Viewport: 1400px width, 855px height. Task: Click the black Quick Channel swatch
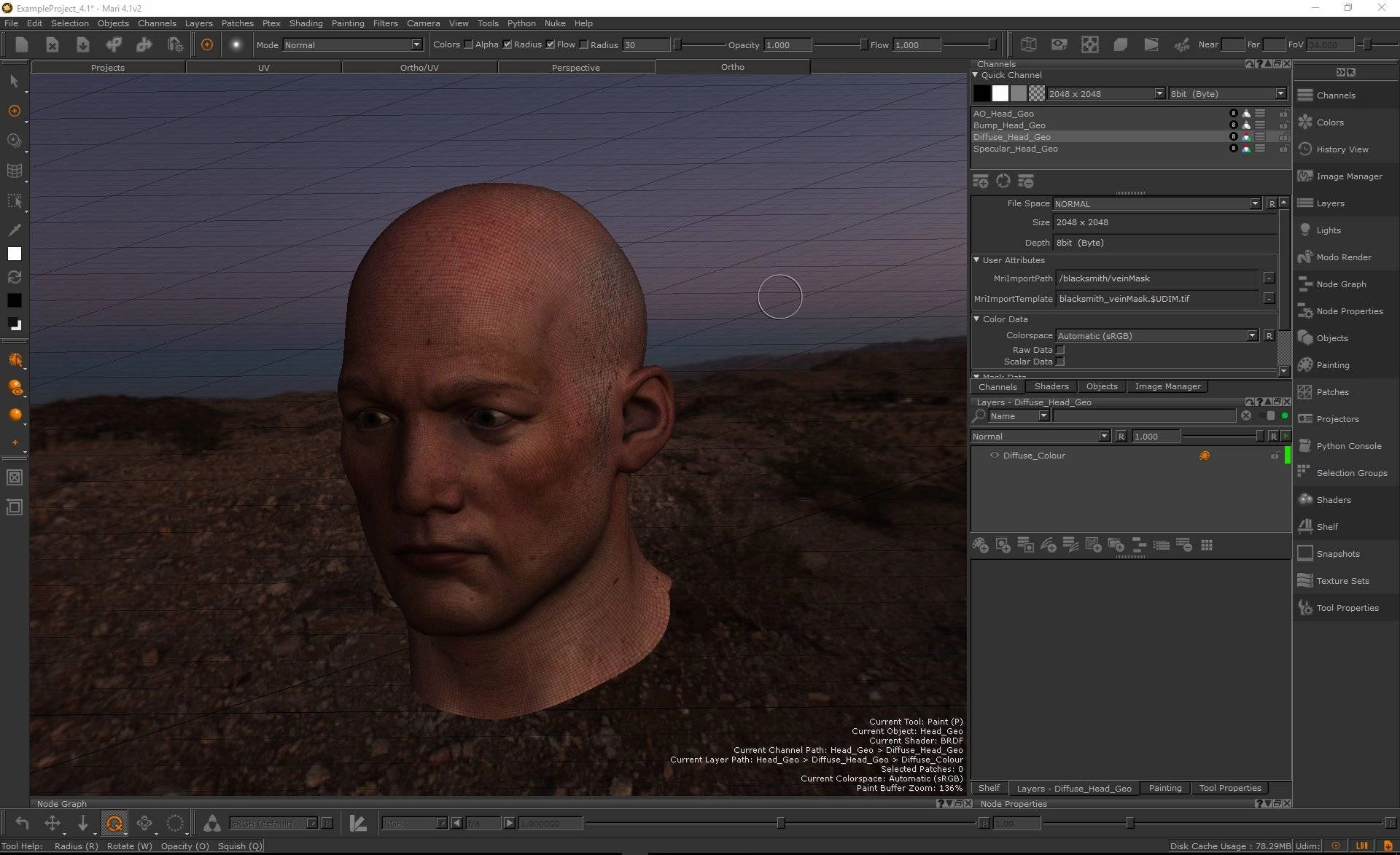pos(982,93)
